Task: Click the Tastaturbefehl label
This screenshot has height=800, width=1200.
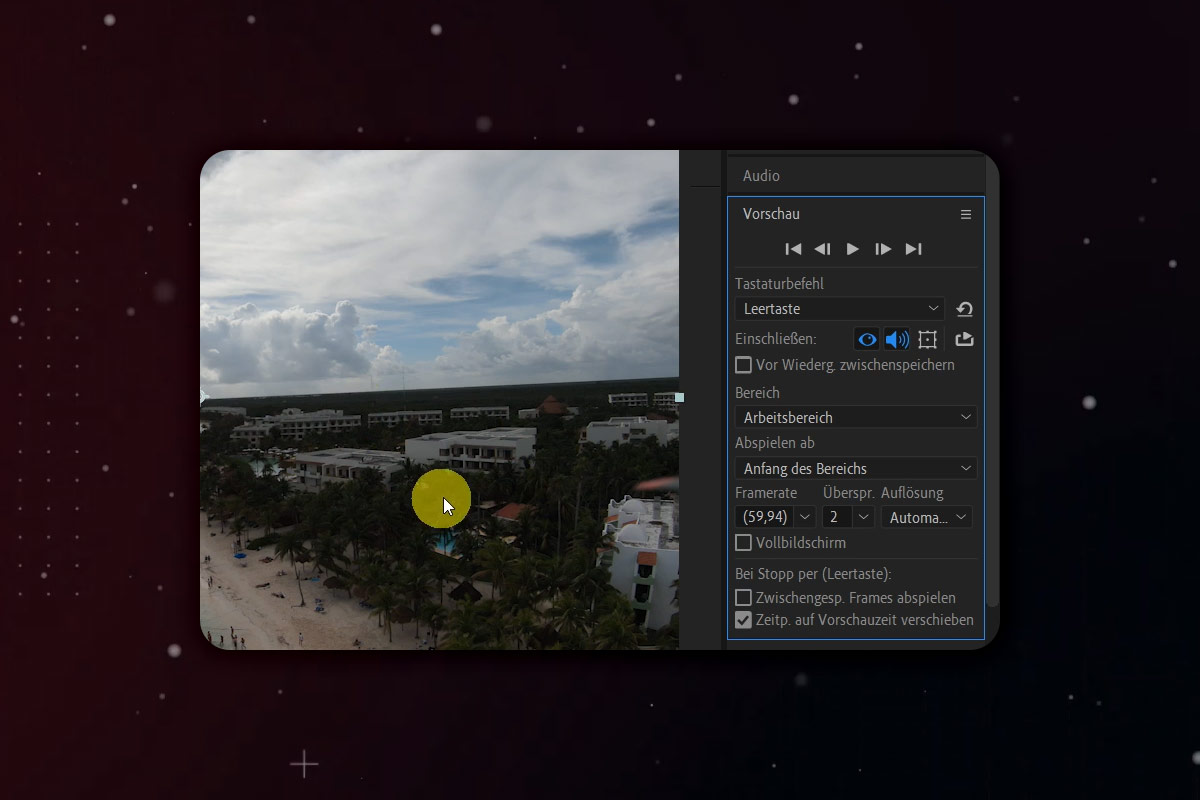Action: click(779, 284)
